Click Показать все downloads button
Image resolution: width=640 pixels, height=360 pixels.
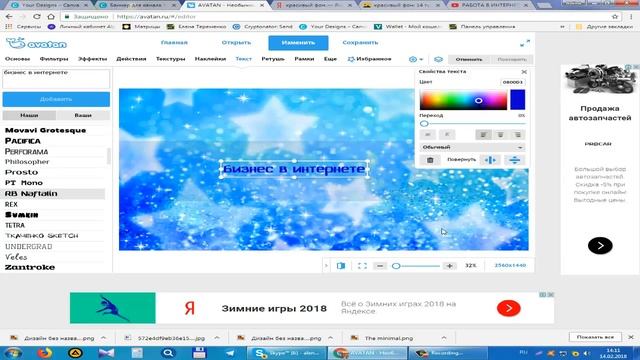click(x=595, y=337)
